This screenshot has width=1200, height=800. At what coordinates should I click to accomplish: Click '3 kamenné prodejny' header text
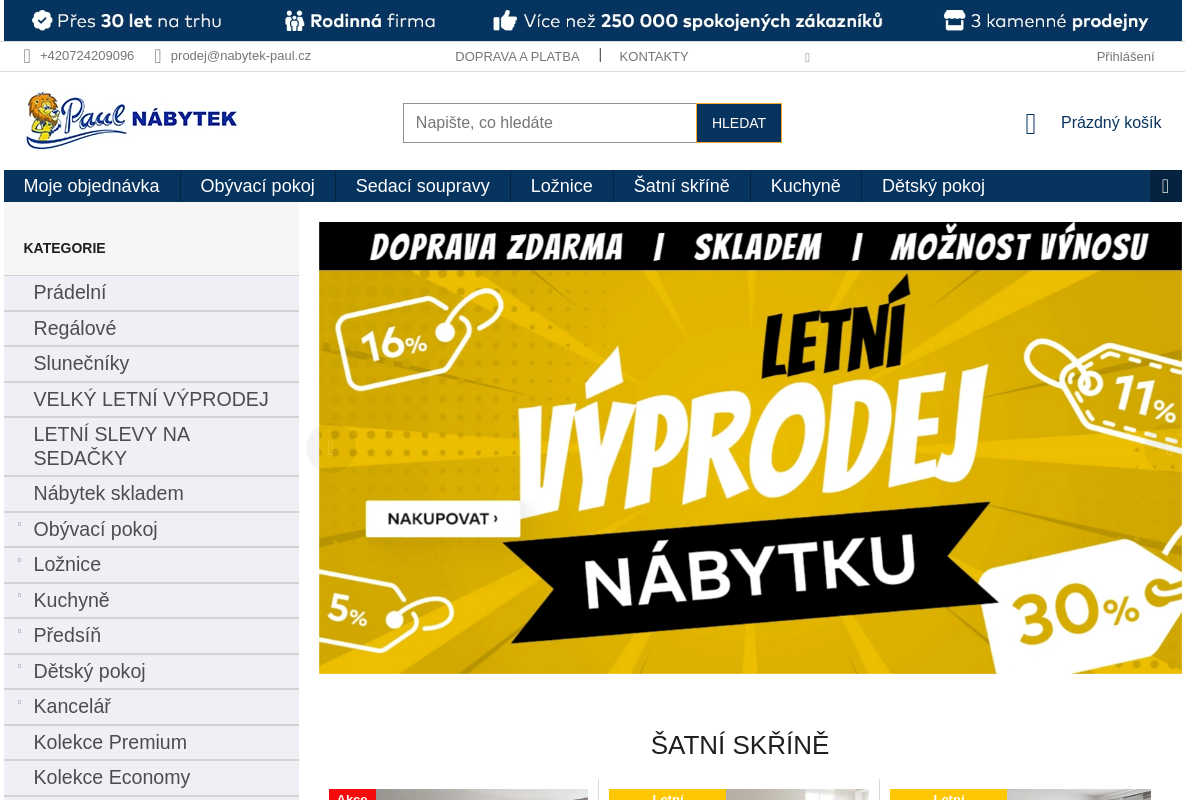click(x=1059, y=21)
